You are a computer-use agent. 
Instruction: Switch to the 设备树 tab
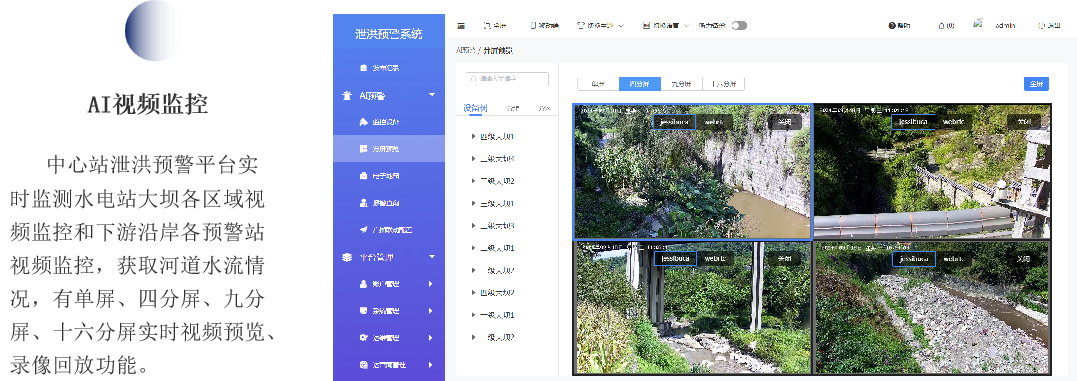point(475,108)
